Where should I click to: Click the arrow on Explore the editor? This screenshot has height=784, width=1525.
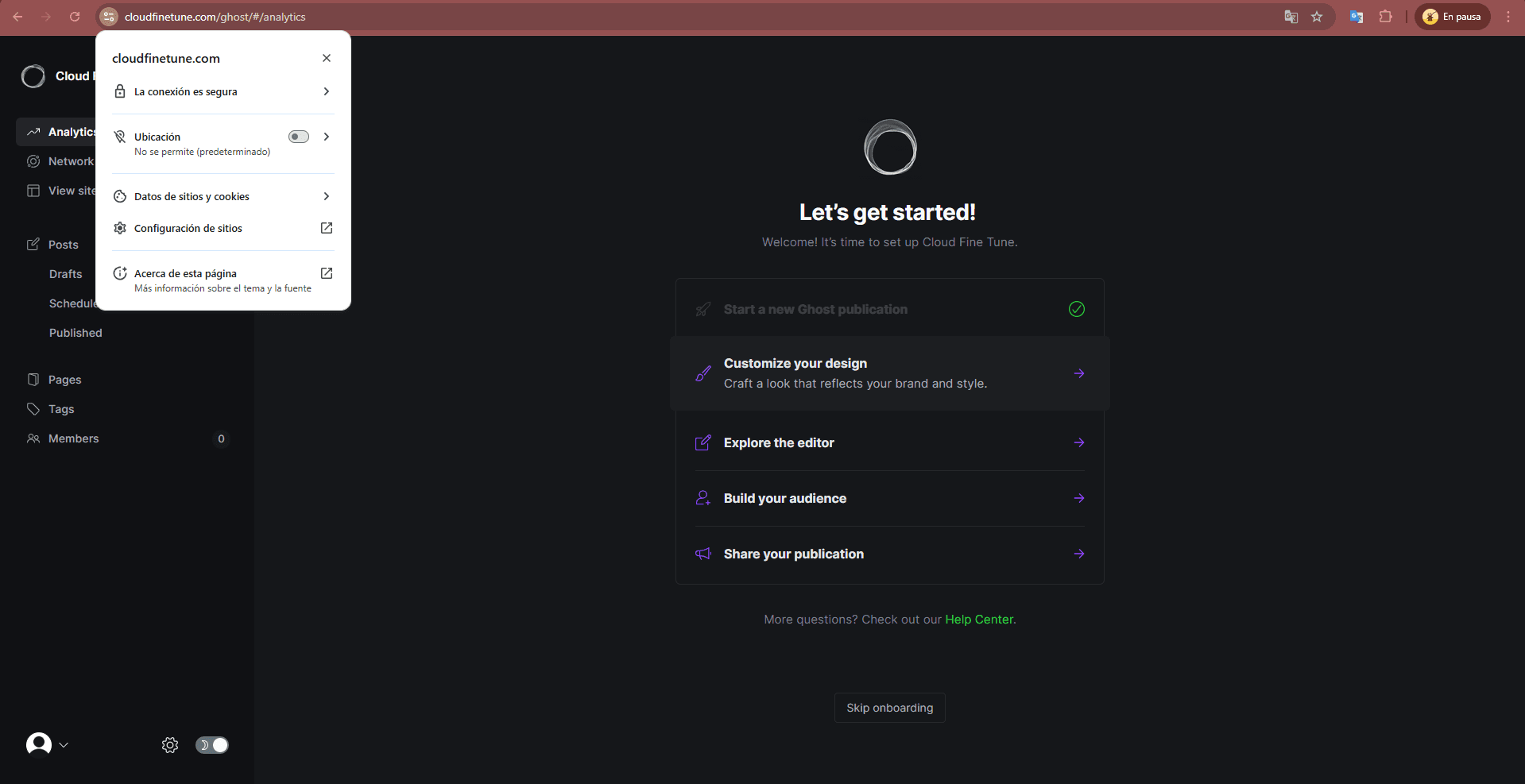(1079, 442)
